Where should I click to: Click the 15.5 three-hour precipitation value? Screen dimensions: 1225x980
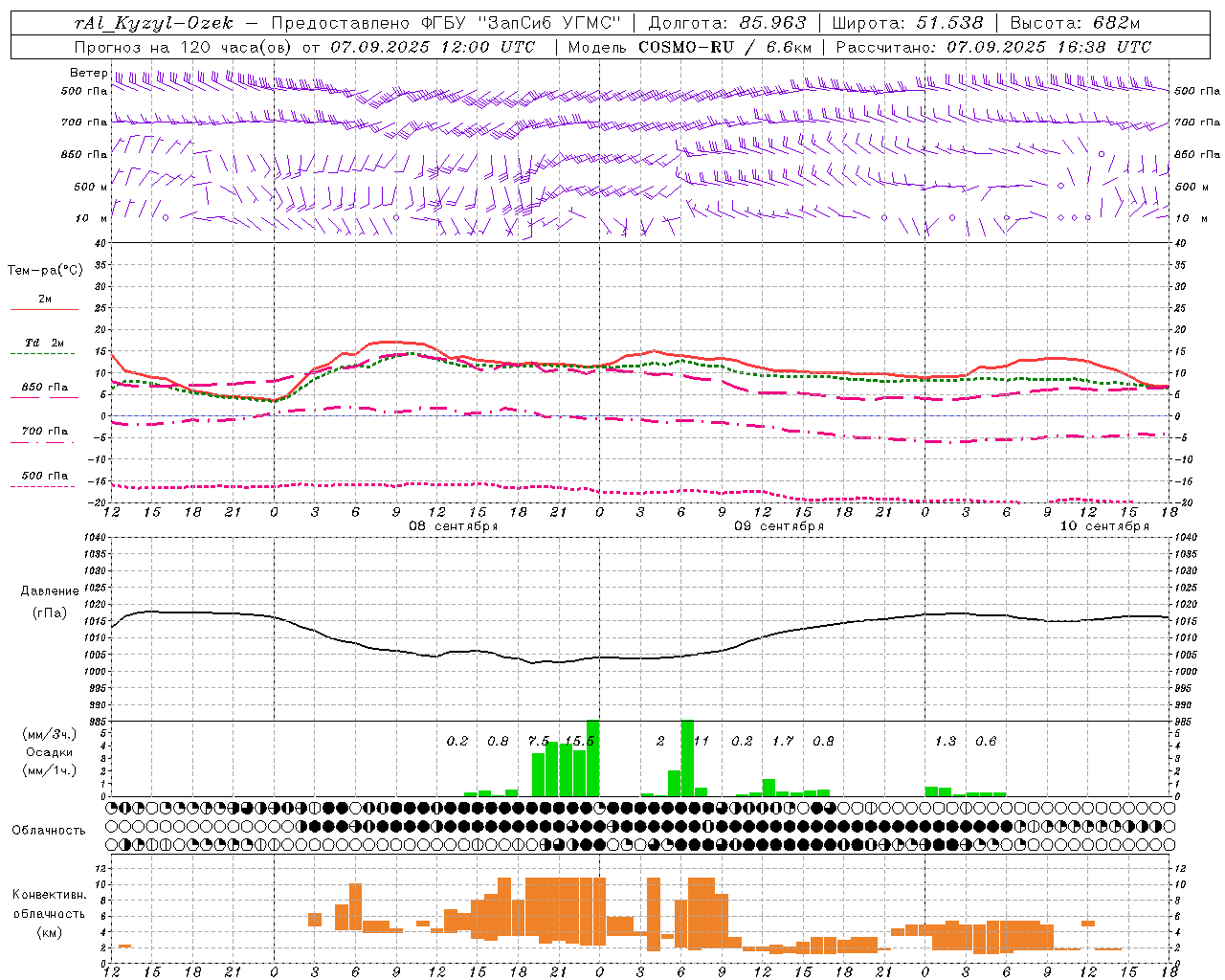[580, 742]
